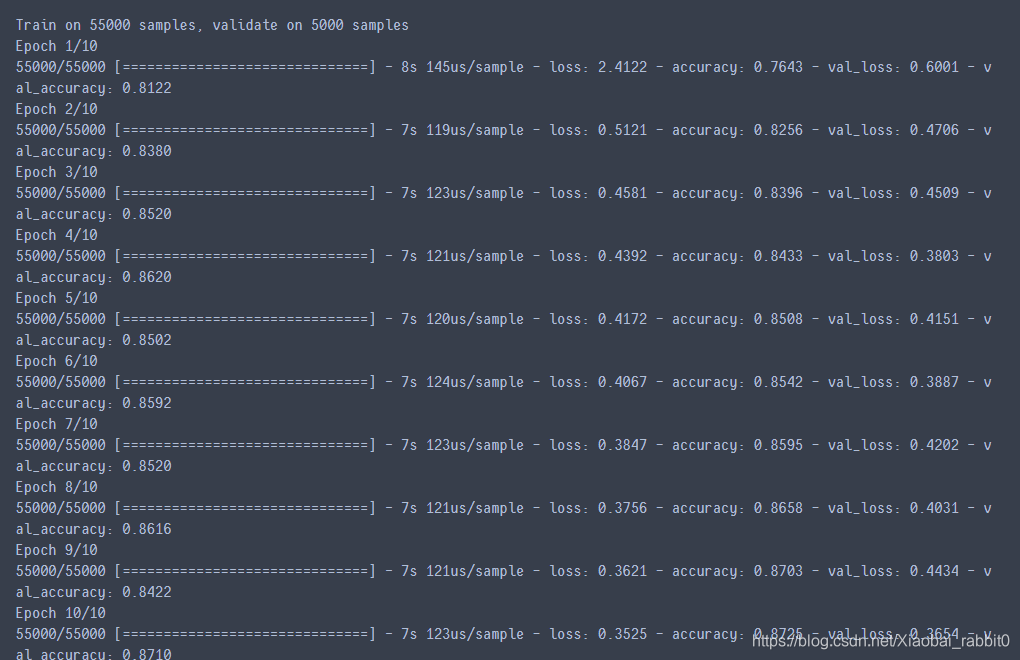Select val_accuracy value 0.8422

[147, 593]
